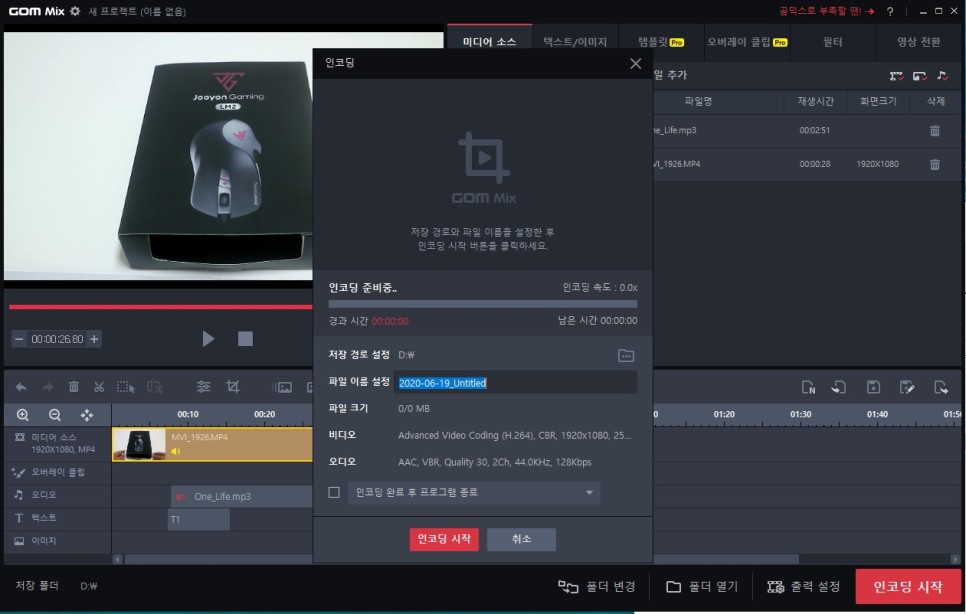Click the video filter icon in media panel

tap(896, 76)
